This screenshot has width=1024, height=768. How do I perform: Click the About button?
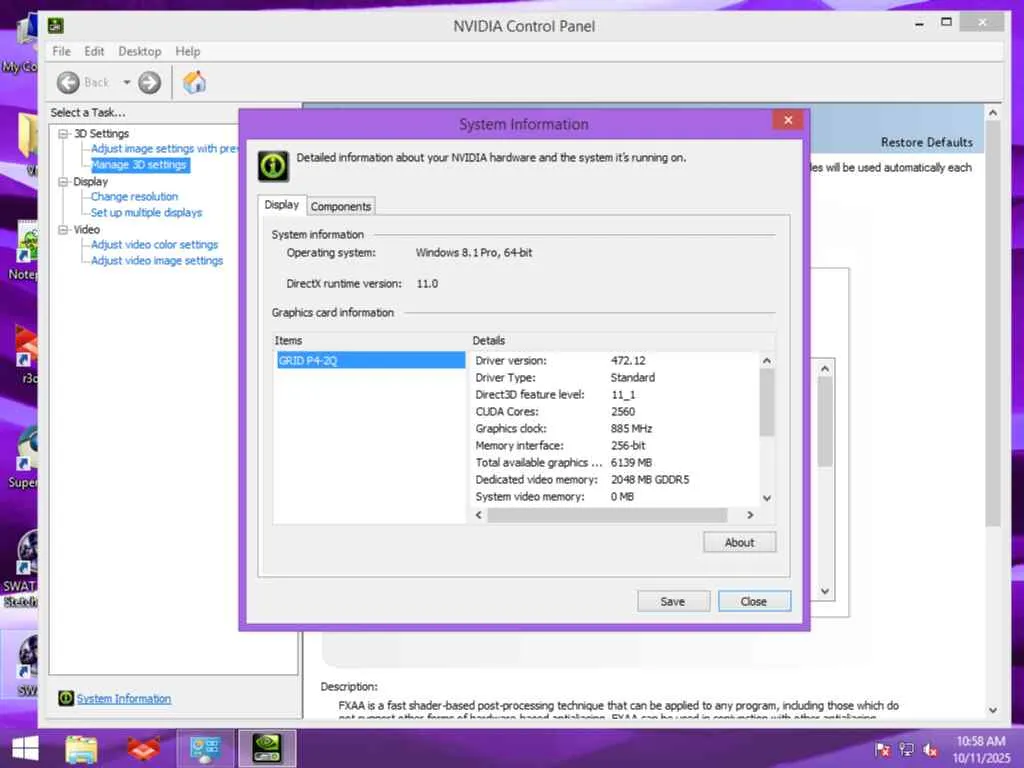coord(739,543)
